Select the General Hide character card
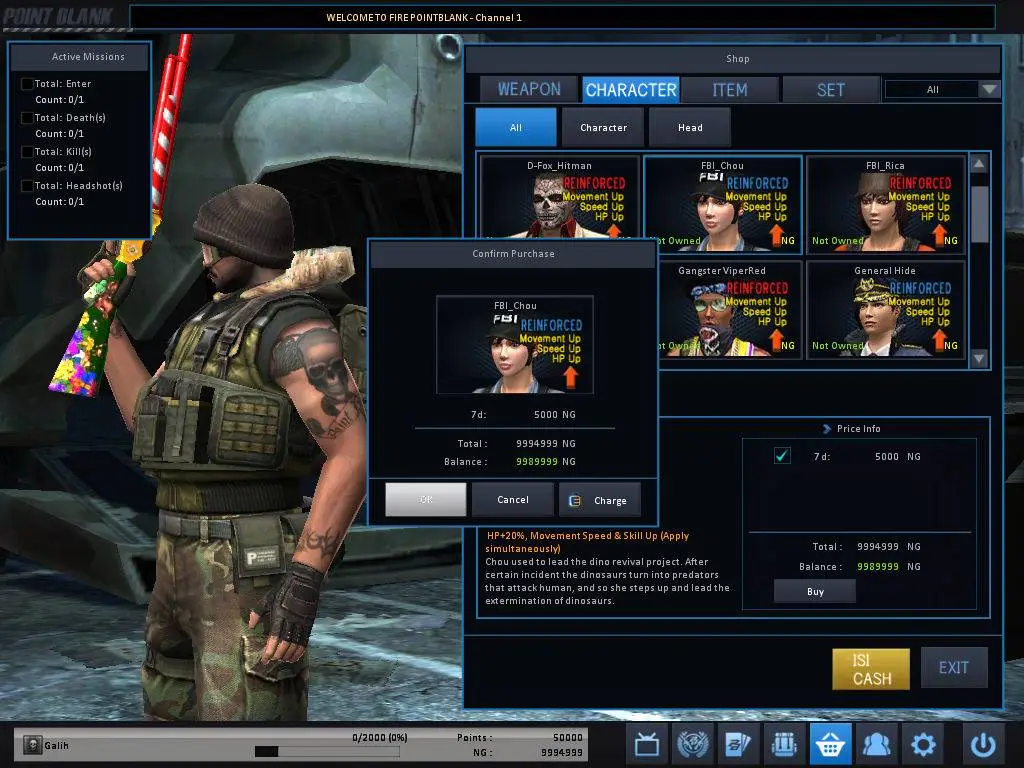 pos(886,309)
